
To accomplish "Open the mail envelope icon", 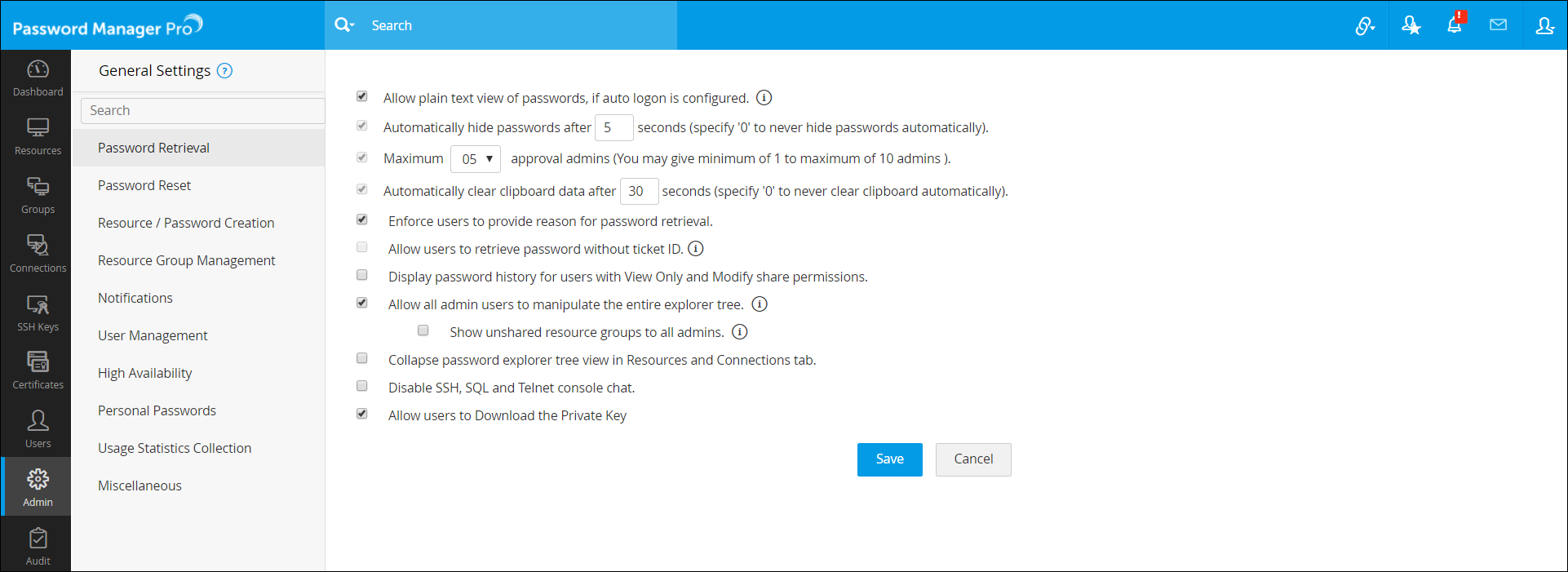I will click(x=1498, y=25).
